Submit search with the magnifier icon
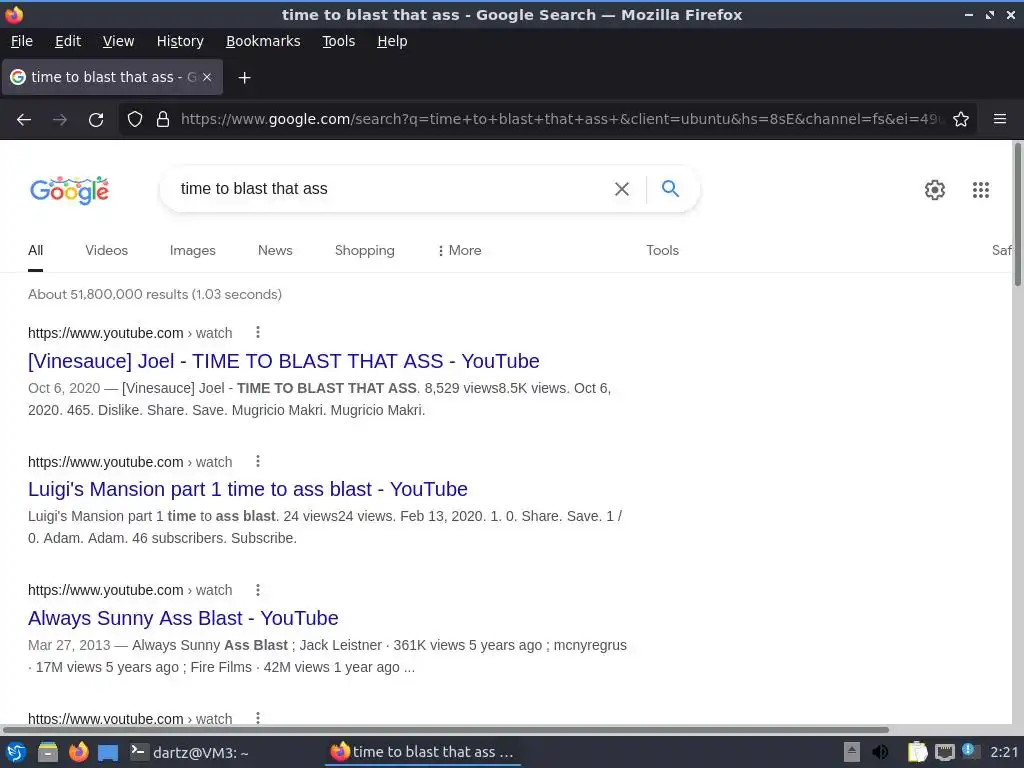Image resolution: width=1024 pixels, height=768 pixels. [670, 189]
